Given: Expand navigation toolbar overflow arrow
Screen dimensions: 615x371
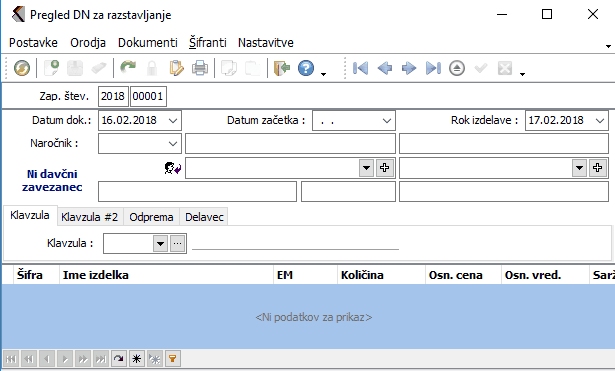Looking at the screenshot, I should pyautogui.click(x=522, y=74).
